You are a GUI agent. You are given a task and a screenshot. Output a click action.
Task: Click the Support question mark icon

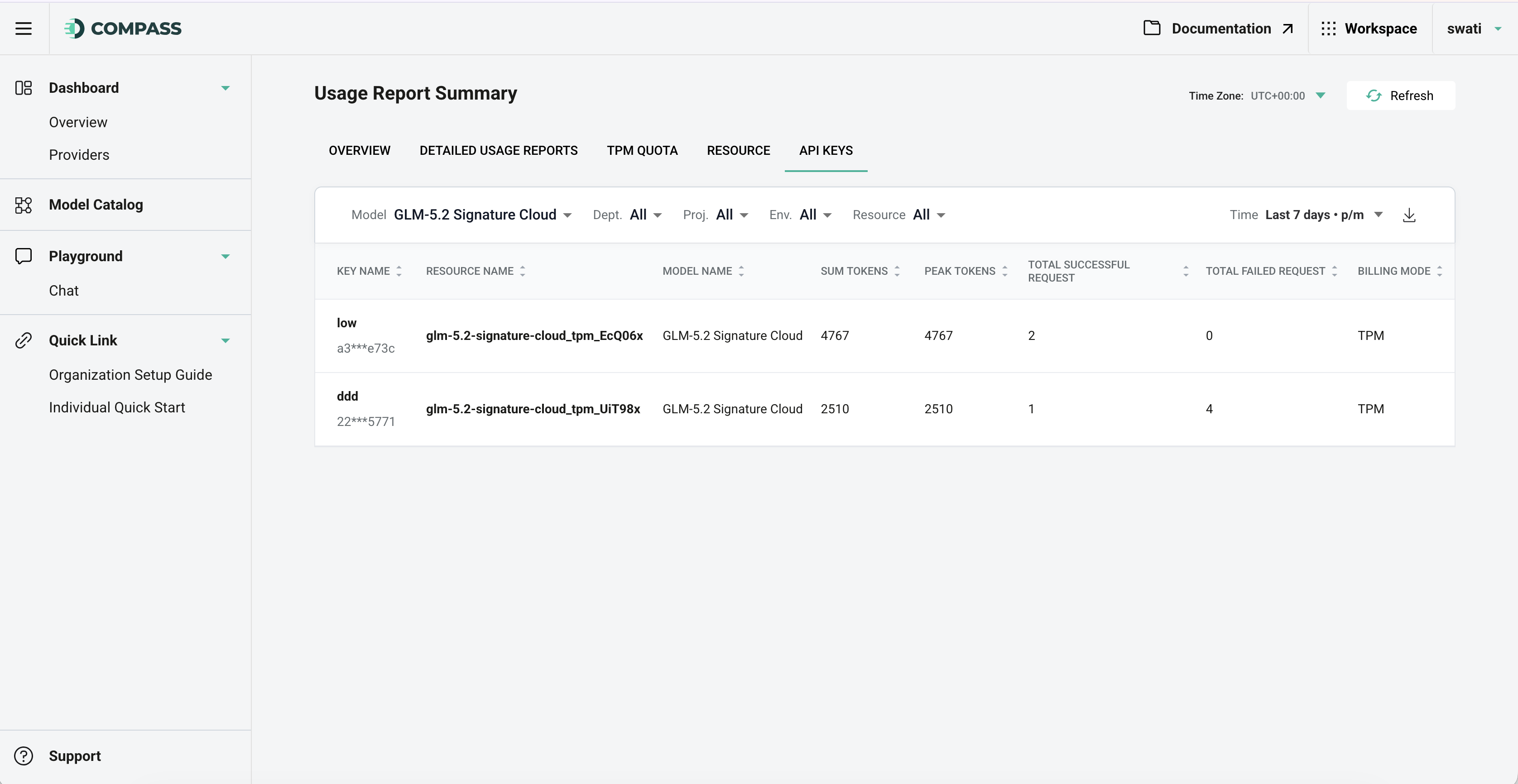24,756
